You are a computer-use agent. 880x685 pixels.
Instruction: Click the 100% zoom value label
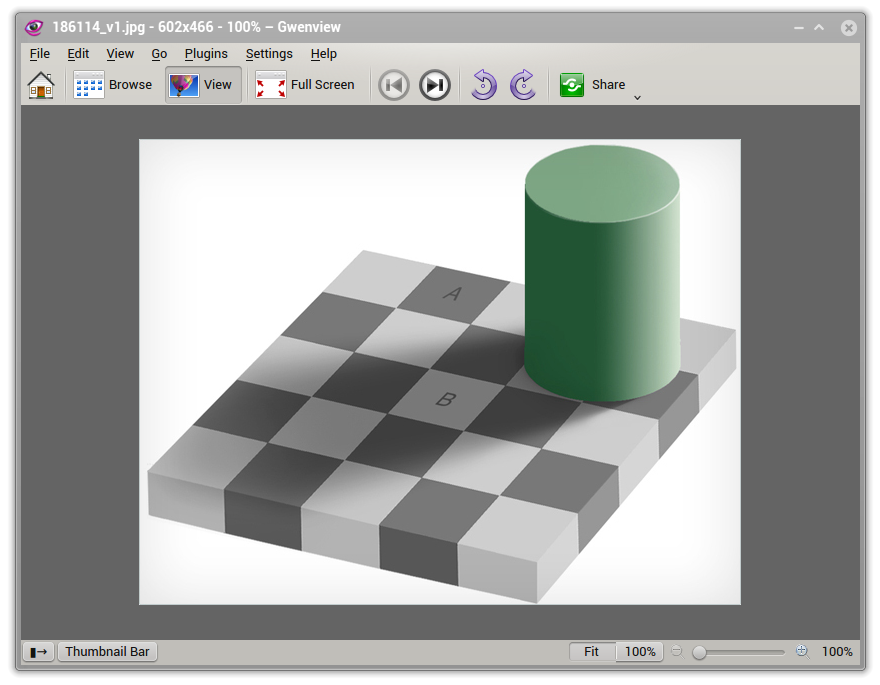(x=837, y=652)
